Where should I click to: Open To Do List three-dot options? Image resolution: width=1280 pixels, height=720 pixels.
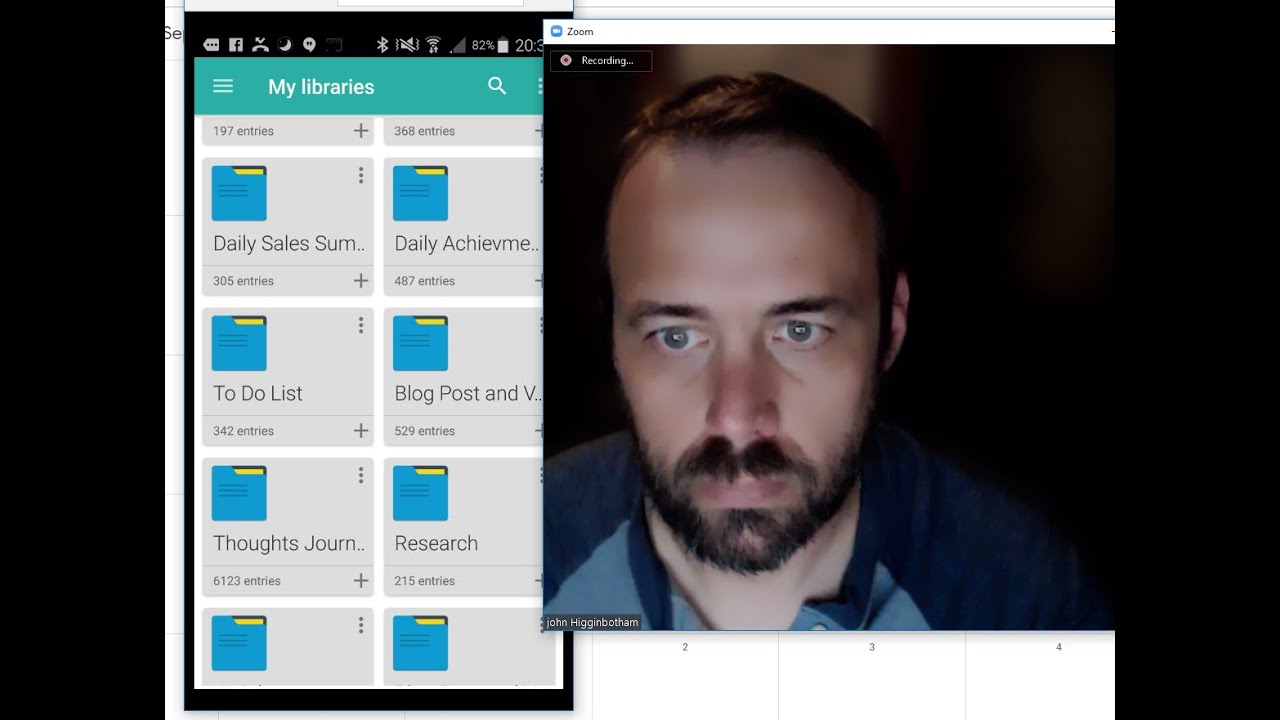point(361,326)
